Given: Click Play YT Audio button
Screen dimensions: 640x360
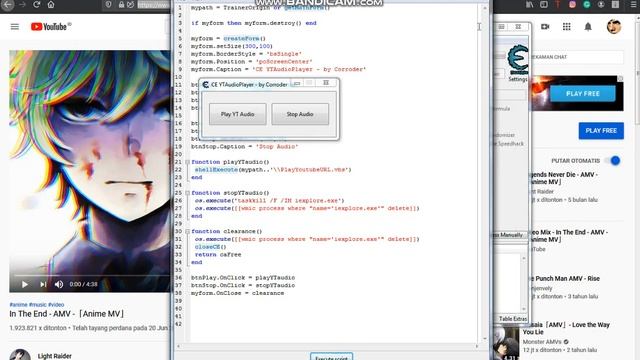Looking at the screenshot, I should 238,114.
